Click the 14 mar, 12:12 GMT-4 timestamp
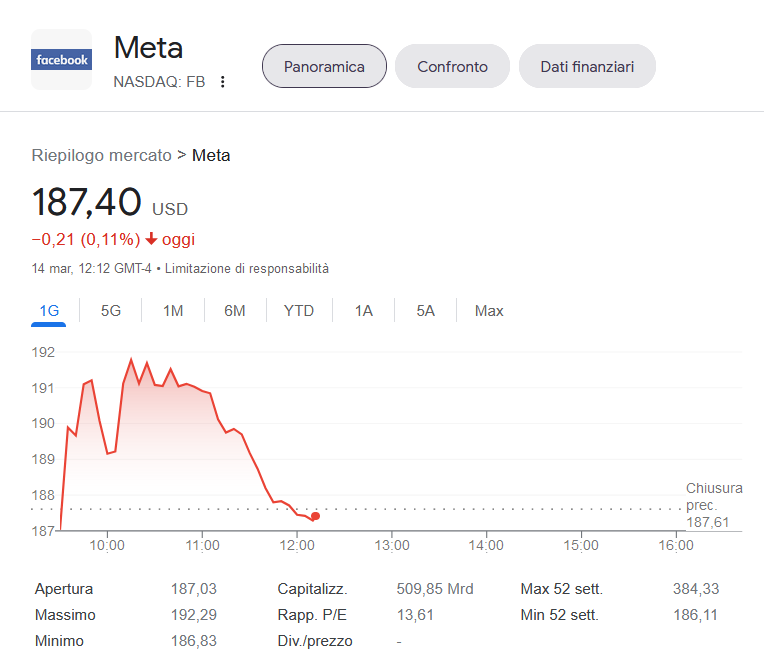This screenshot has height=665, width=764. click(92, 268)
